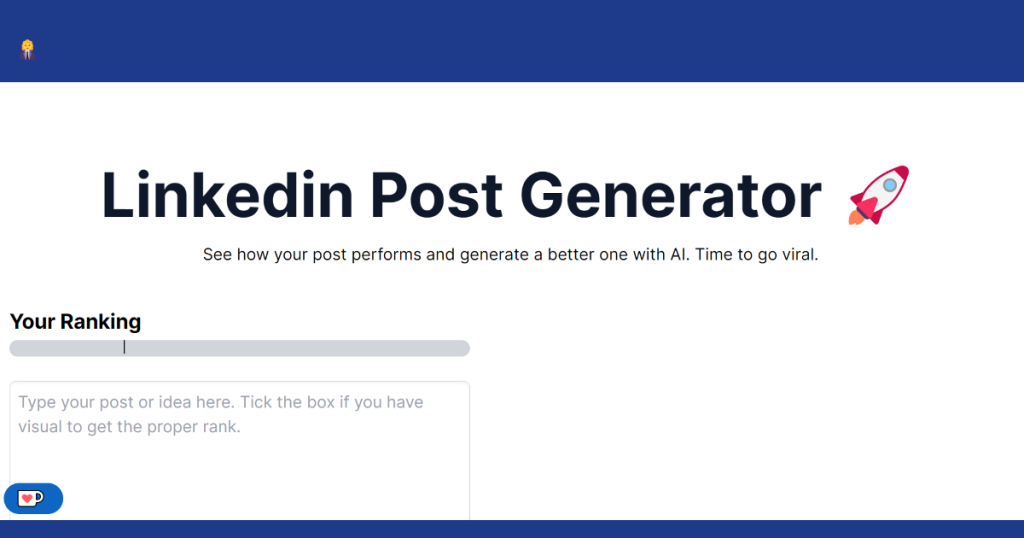
Task: Select the vertical marker on the ranking bar
Action: click(x=124, y=348)
